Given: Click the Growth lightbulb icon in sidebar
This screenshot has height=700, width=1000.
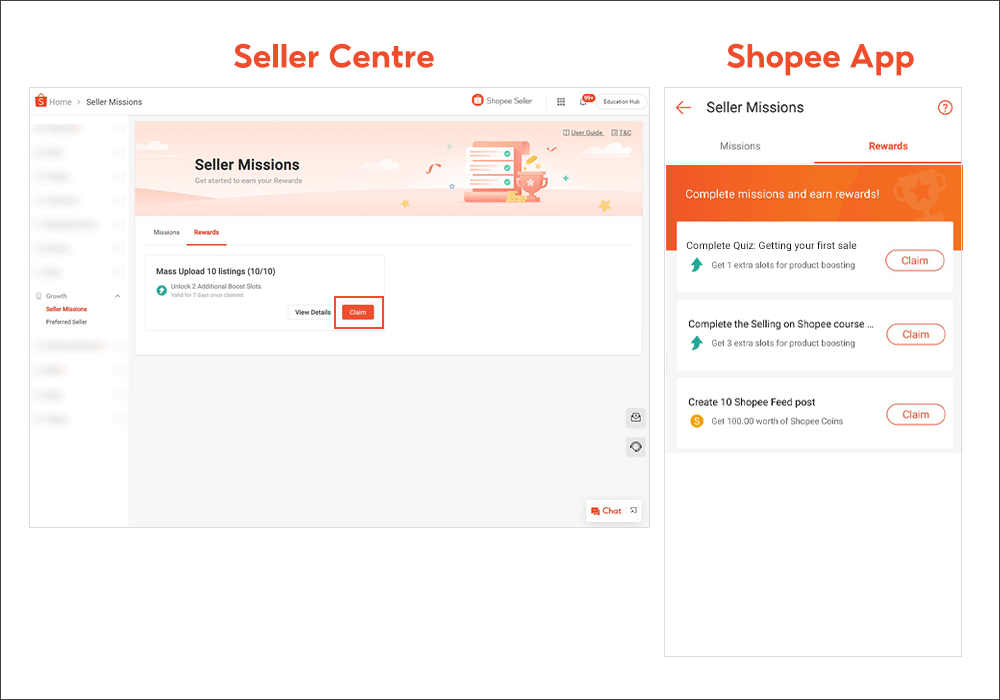Looking at the screenshot, I should coord(39,296).
